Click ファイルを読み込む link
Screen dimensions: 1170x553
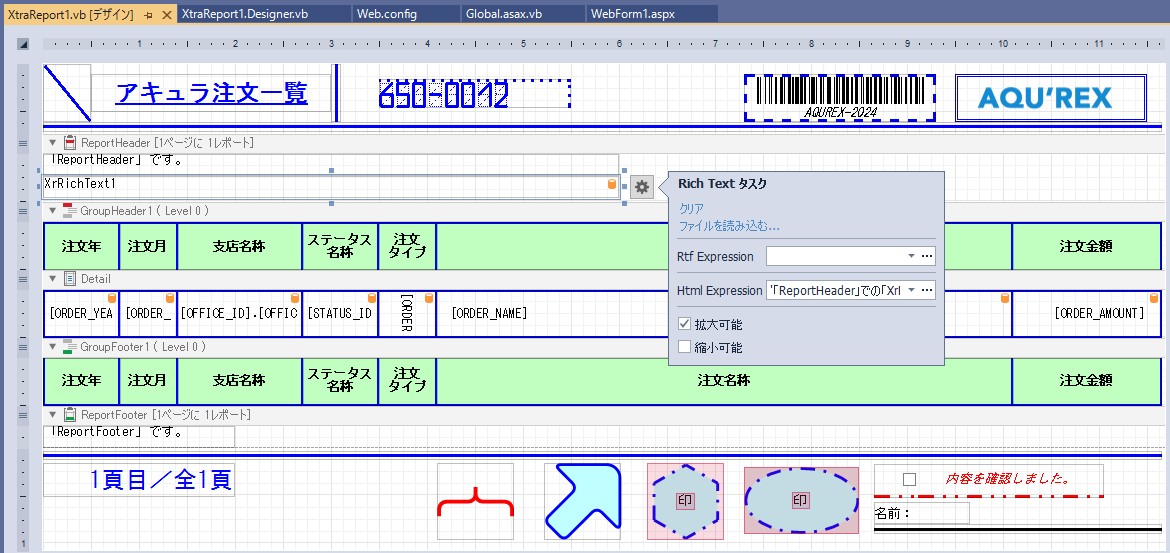(x=729, y=226)
